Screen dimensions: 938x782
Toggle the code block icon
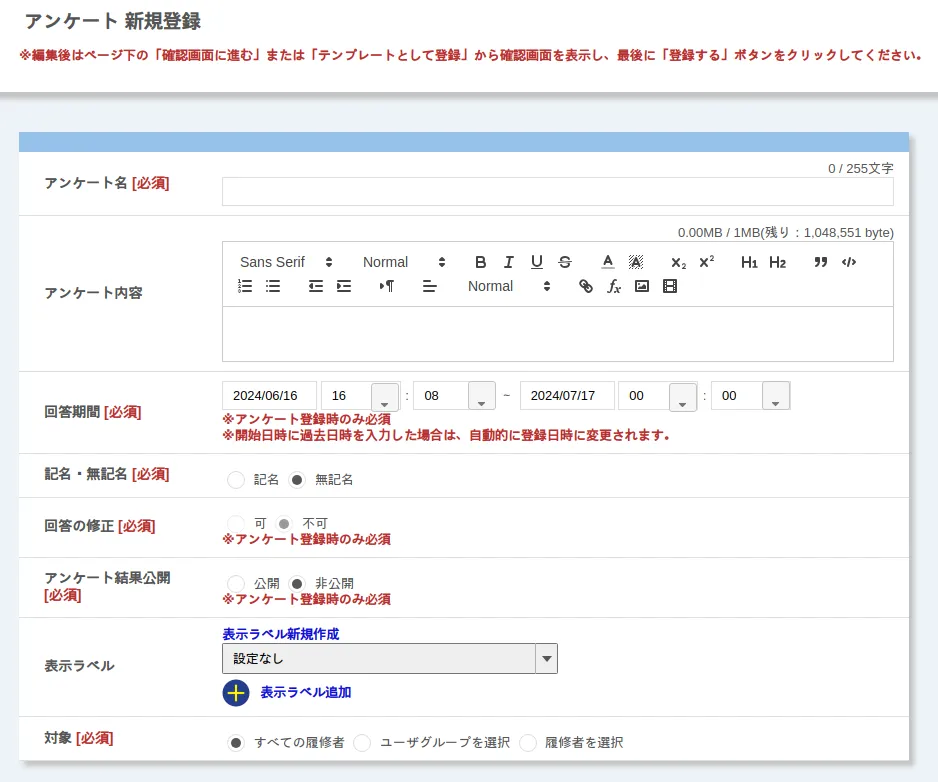coord(849,262)
